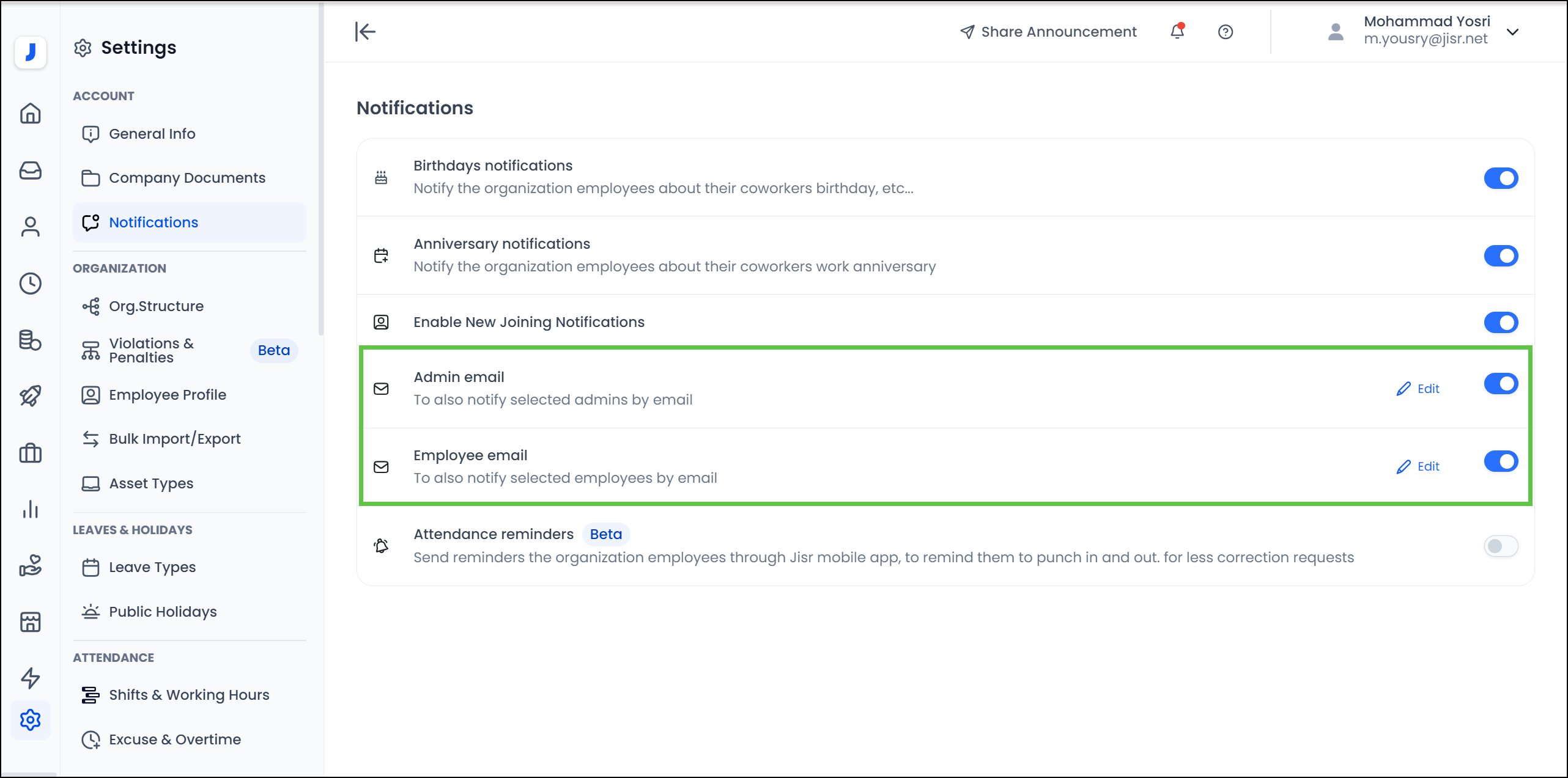
Task: Open General Info settings page
Action: [x=152, y=134]
